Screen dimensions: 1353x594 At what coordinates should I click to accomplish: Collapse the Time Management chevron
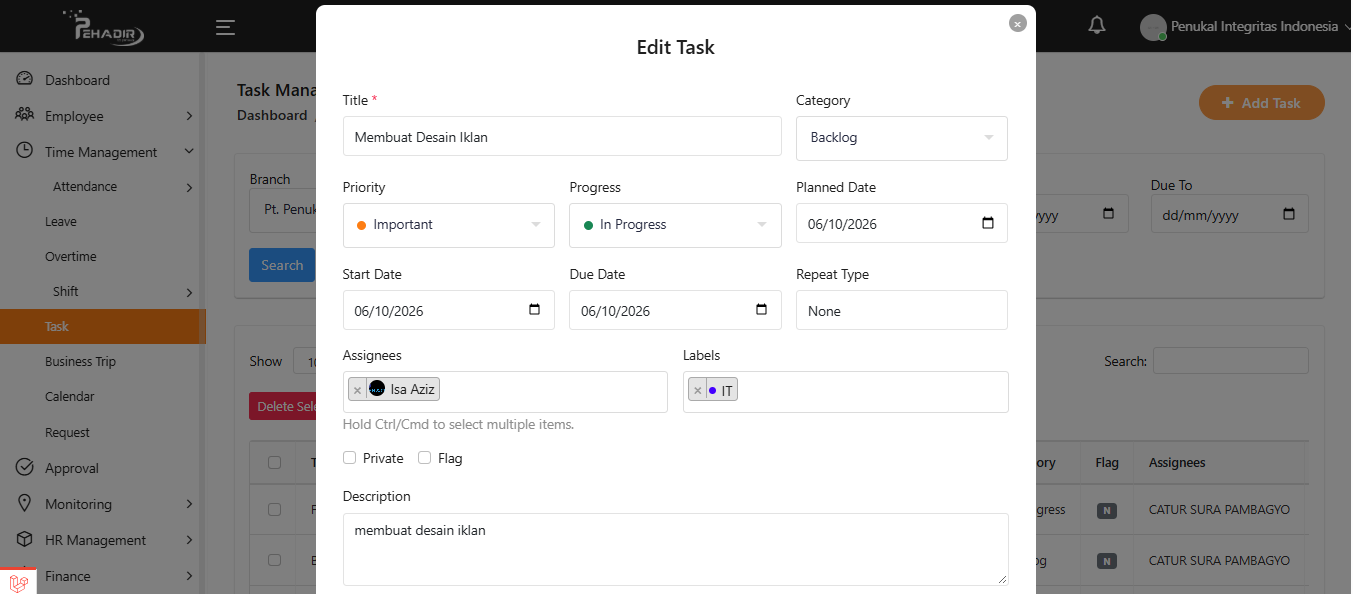point(189,152)
